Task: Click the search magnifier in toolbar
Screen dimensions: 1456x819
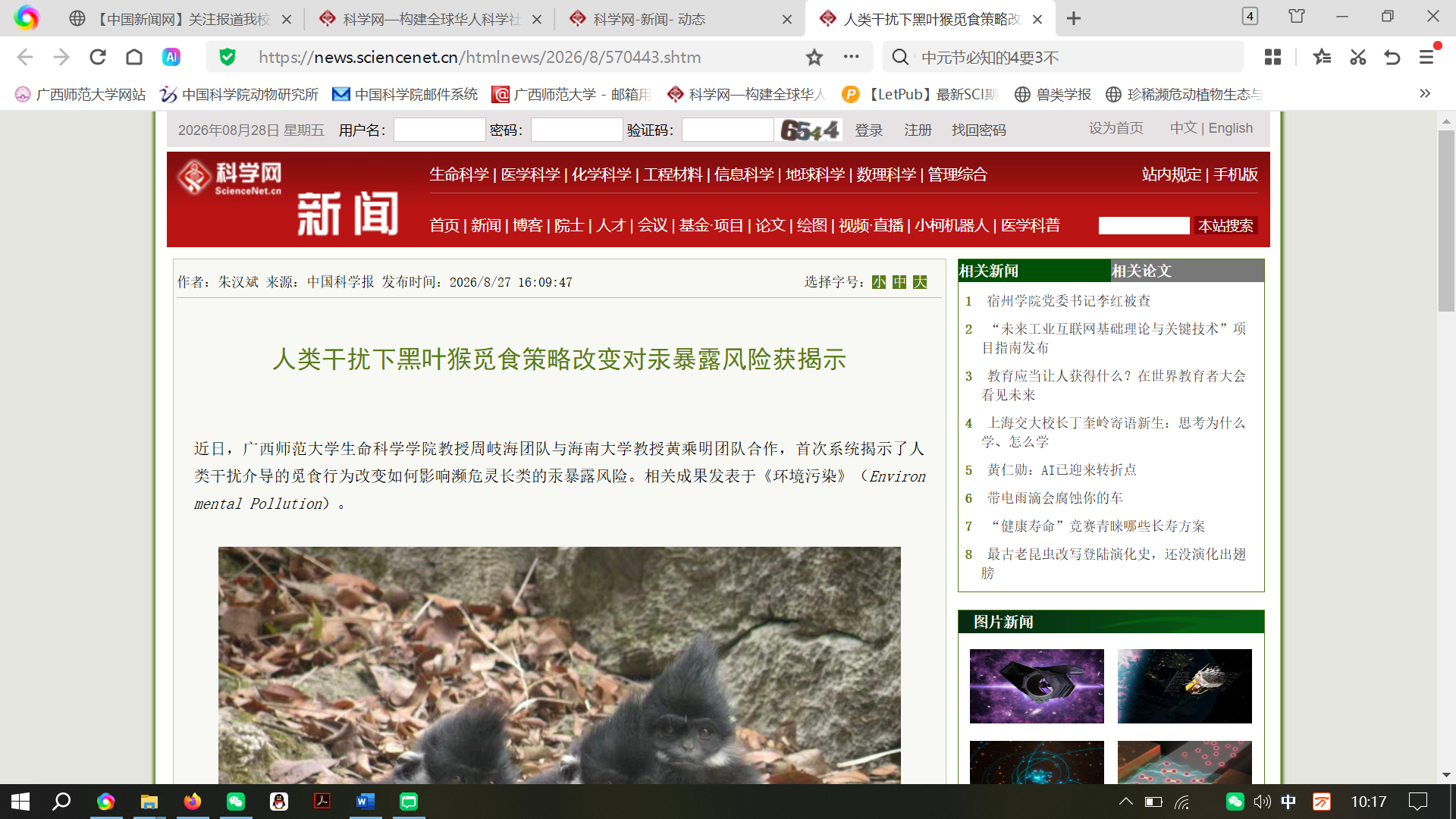Action: point(900,57)
